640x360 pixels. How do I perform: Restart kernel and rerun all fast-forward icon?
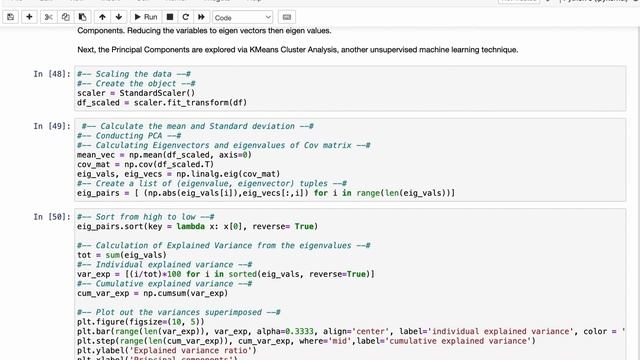[201, 17]
